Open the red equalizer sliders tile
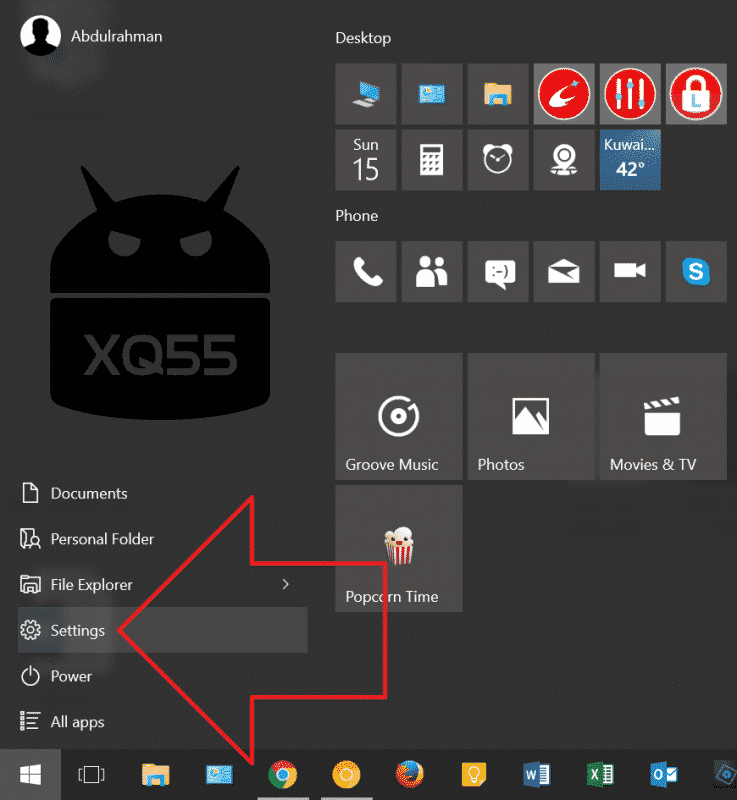 coord(630,94)
